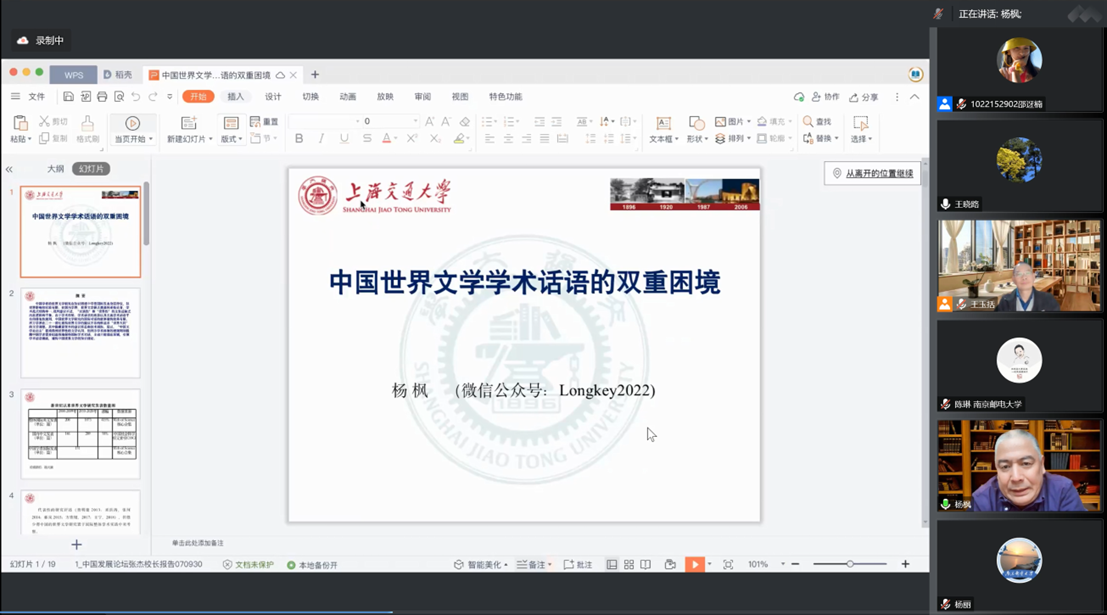Image resolution: width=1107 pixels, height=615 pixels.
Task: Expand the 新建幻灯片 new slide dropdown
Action: pos(211,140)
